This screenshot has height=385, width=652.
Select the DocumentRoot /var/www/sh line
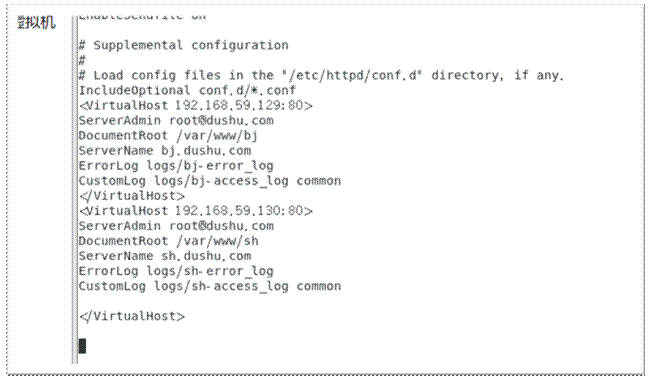[x=168, y=241]
